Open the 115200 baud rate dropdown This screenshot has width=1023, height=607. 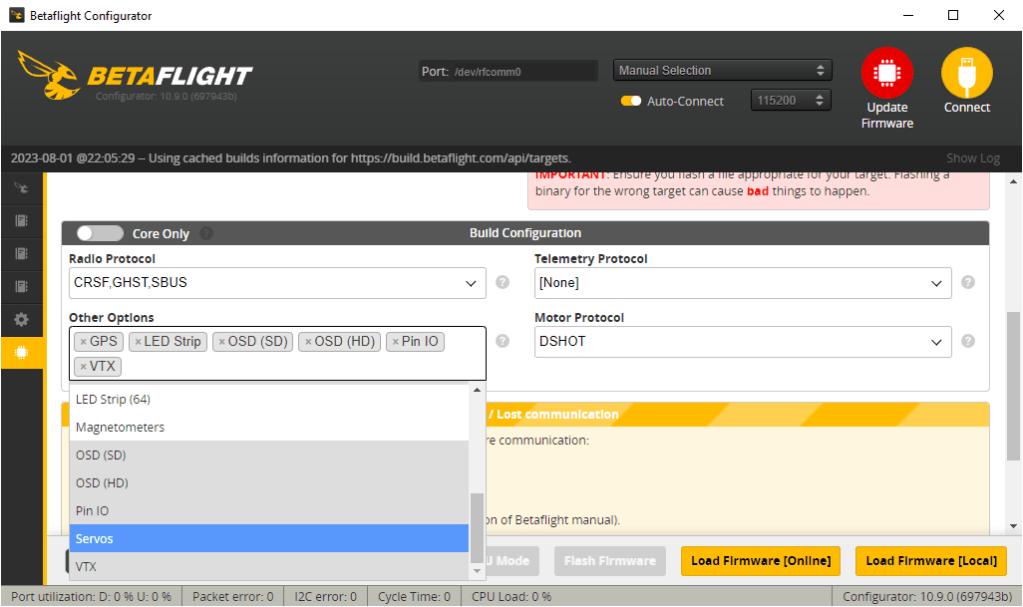point(790,101)
